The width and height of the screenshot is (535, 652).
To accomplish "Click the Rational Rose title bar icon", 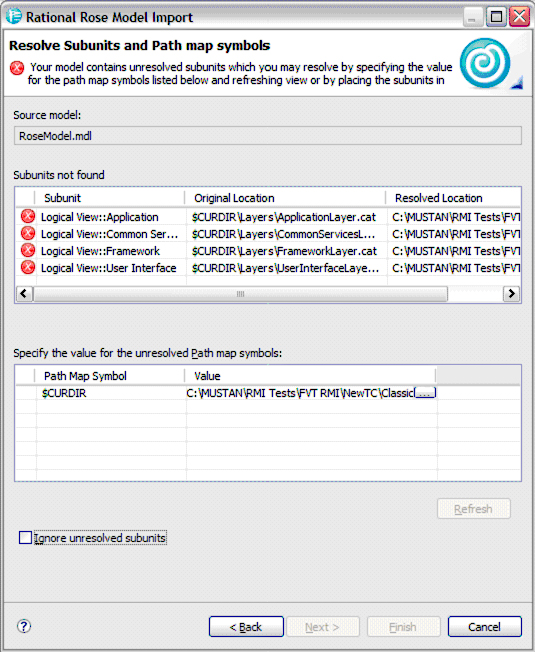I will coord(13,17).
